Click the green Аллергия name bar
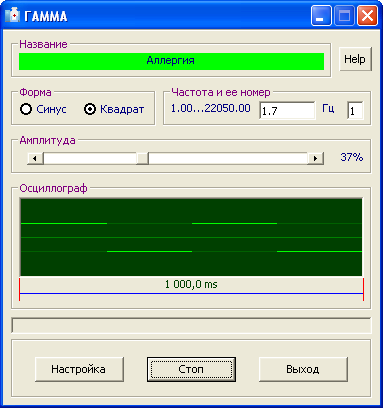 click(x=171, y=61)
